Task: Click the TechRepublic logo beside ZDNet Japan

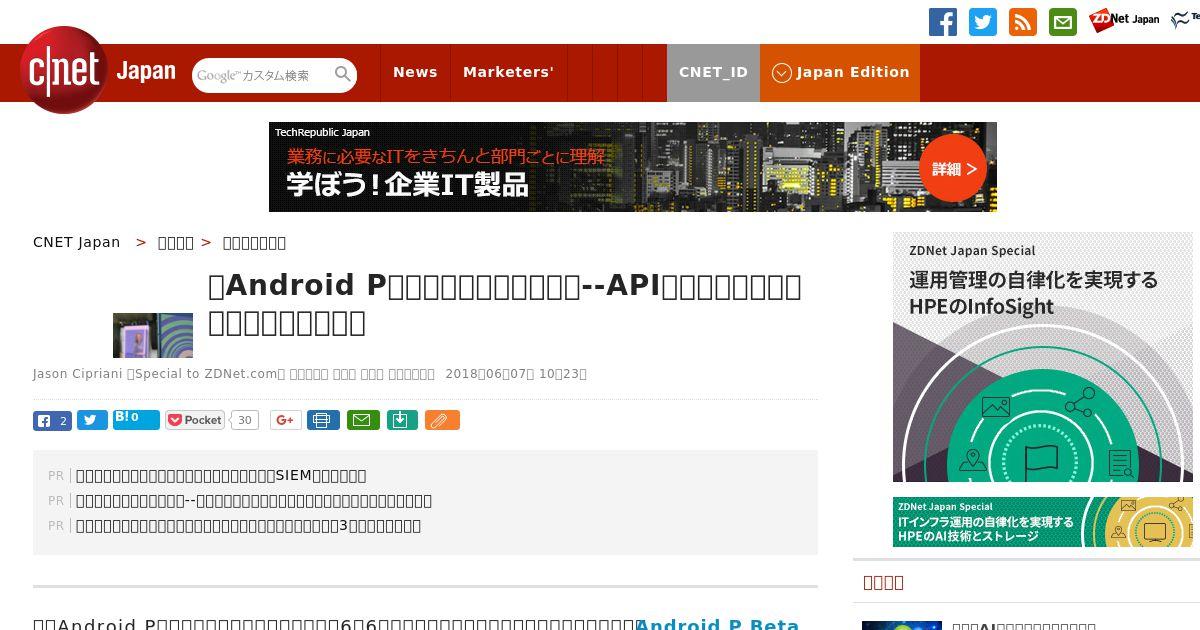Action: [x=1186, y=19]
